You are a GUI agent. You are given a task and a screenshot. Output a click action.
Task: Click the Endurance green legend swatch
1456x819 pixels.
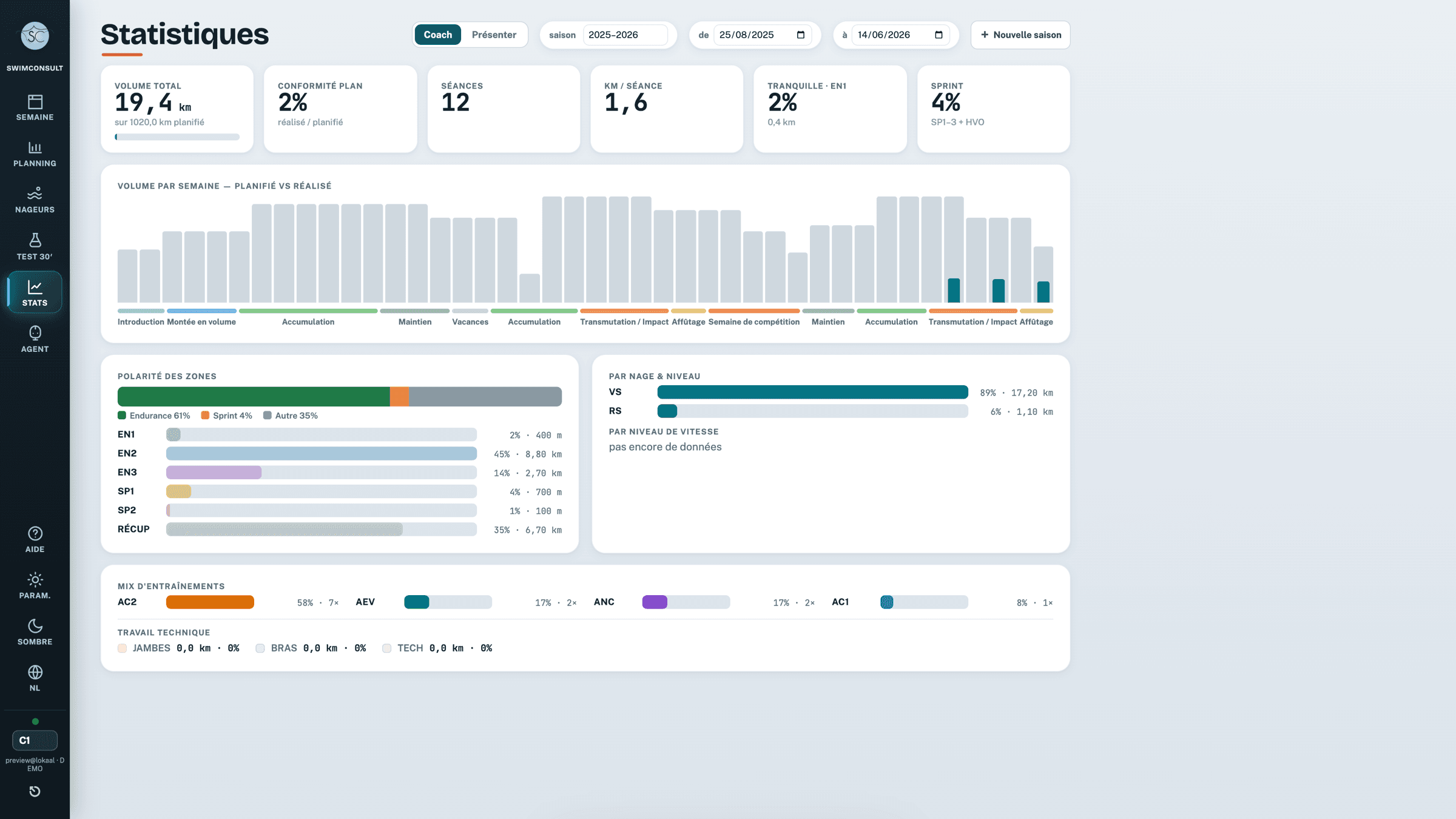[122, 416]
